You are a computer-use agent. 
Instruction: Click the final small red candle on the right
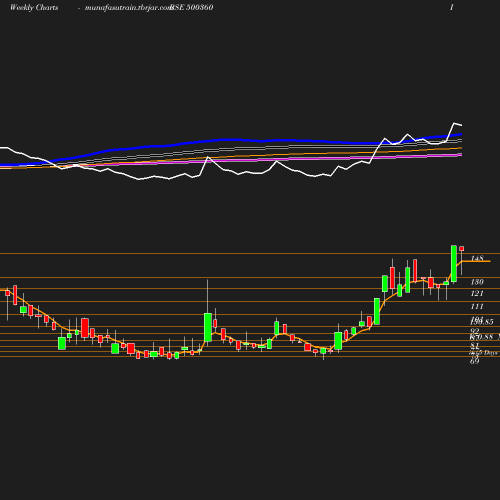pos(462,249)
